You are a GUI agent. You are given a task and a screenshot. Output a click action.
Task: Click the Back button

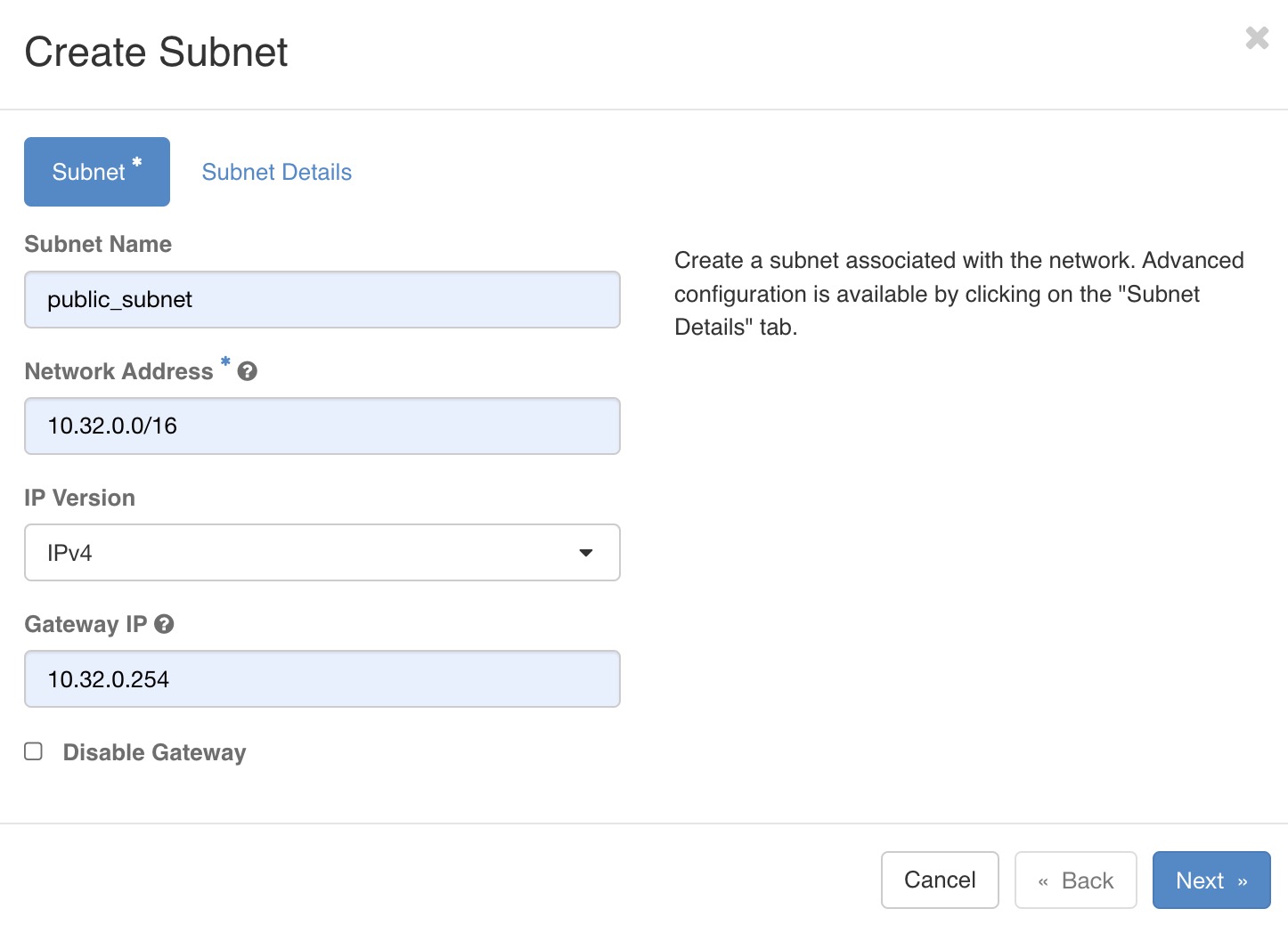point(1076,880)
